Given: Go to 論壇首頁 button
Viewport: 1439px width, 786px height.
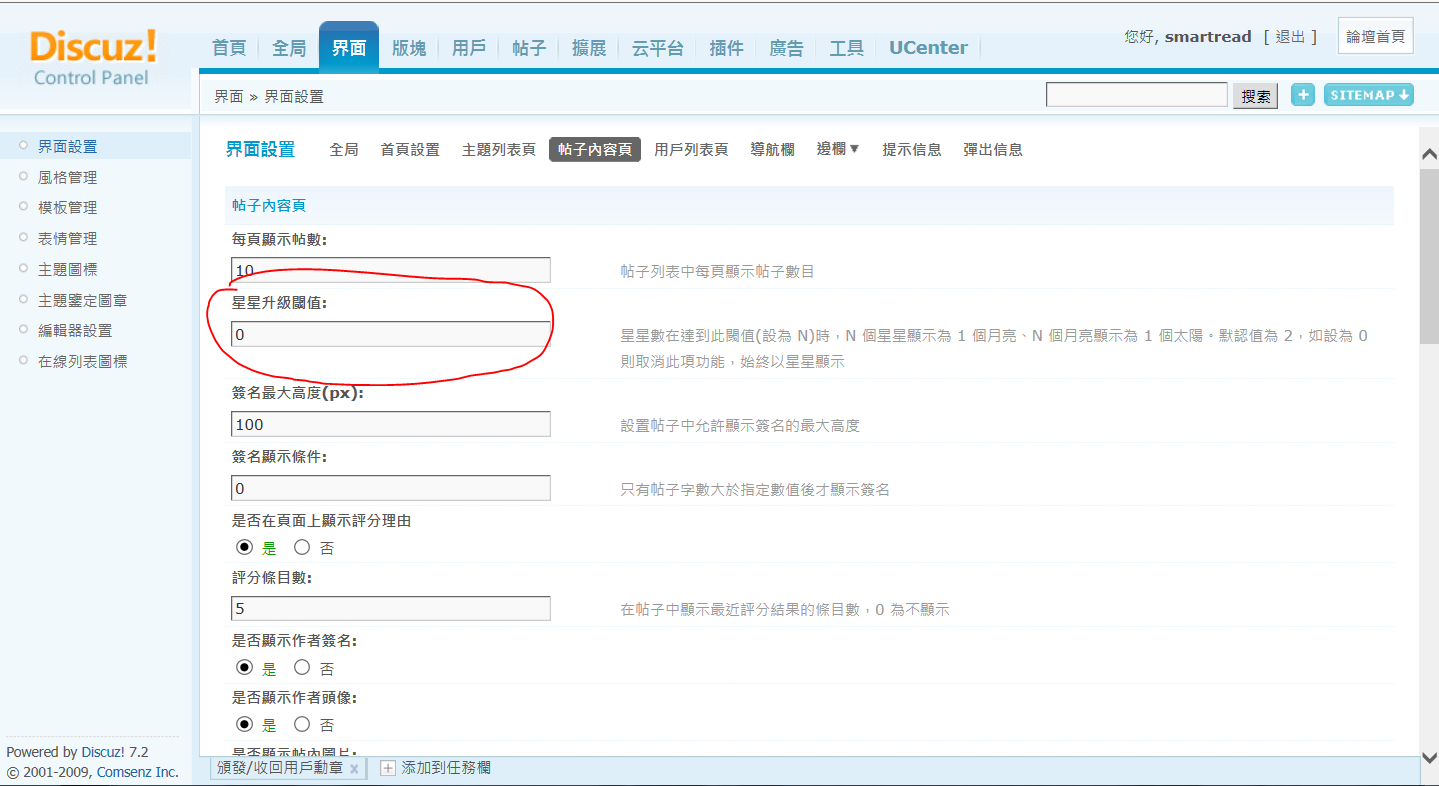Looking at the screenshot, I should coord(1375,36).
